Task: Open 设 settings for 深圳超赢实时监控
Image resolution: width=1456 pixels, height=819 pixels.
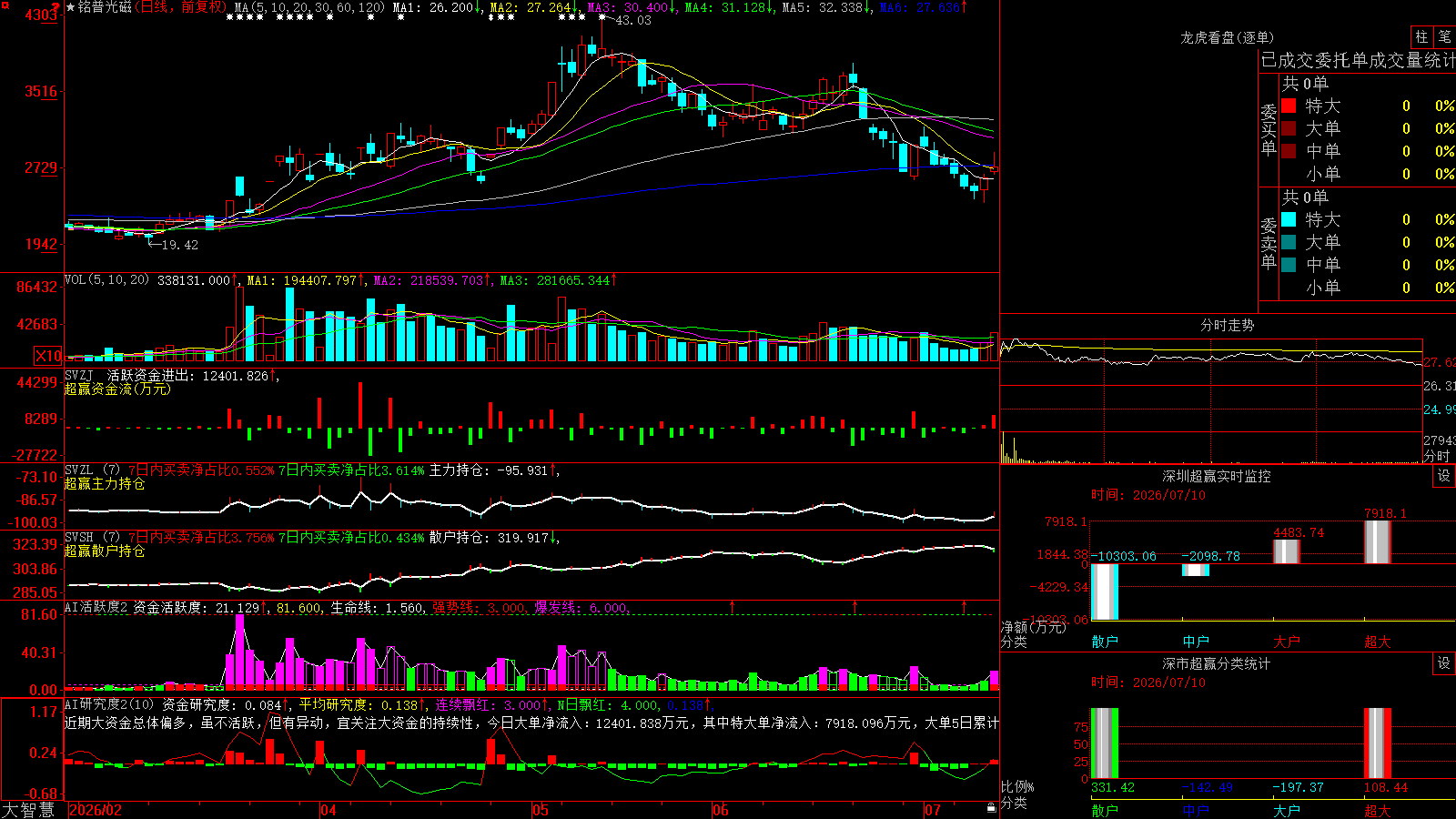Action: coord(1444,476)
